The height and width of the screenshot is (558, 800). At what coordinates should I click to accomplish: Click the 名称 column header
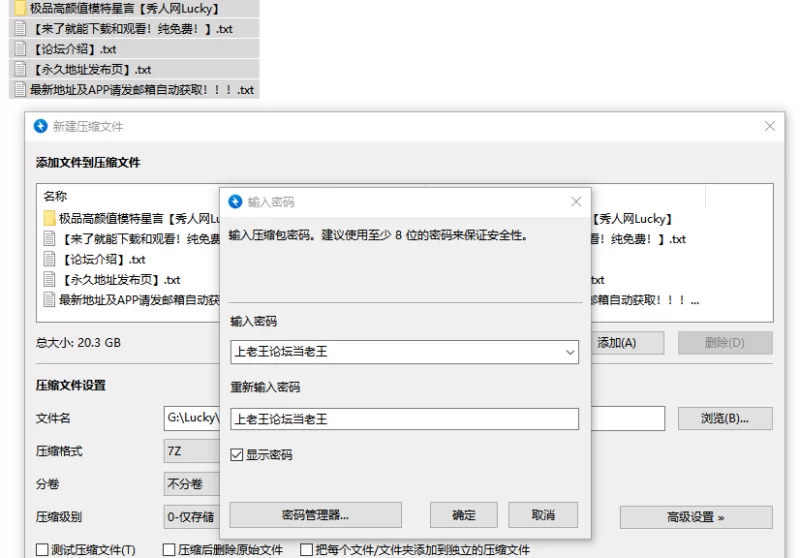pyautogui.click(x=55, y=196)
